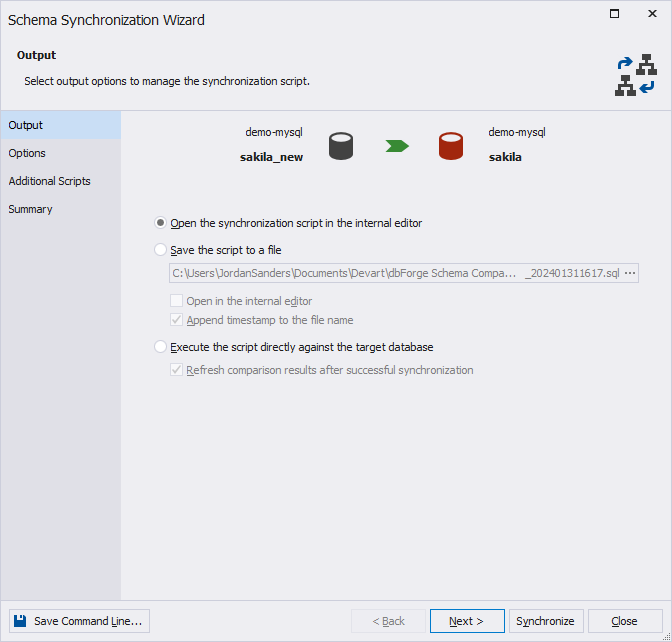This screenshot has width=672, height=642.
Task: Close the wizard with the X button
Action: tap(652, 14)
